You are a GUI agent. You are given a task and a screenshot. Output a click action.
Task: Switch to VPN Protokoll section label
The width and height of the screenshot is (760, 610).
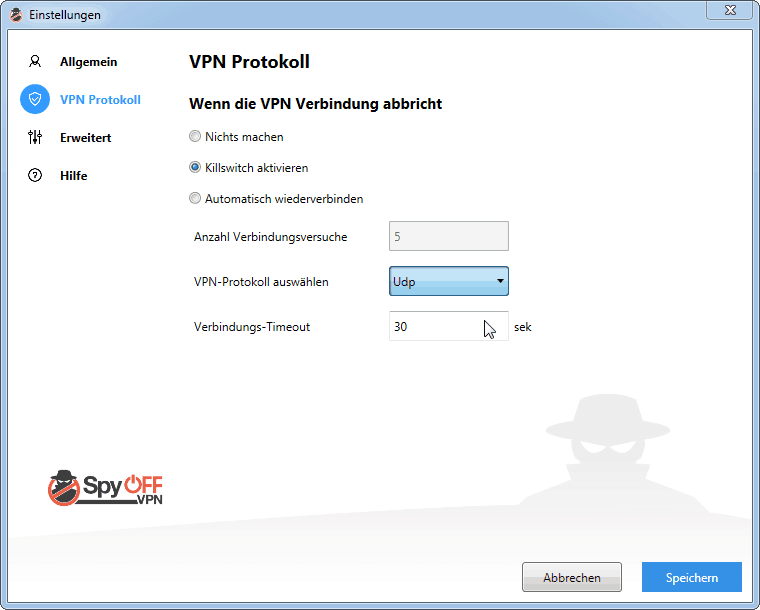point(100,100)
